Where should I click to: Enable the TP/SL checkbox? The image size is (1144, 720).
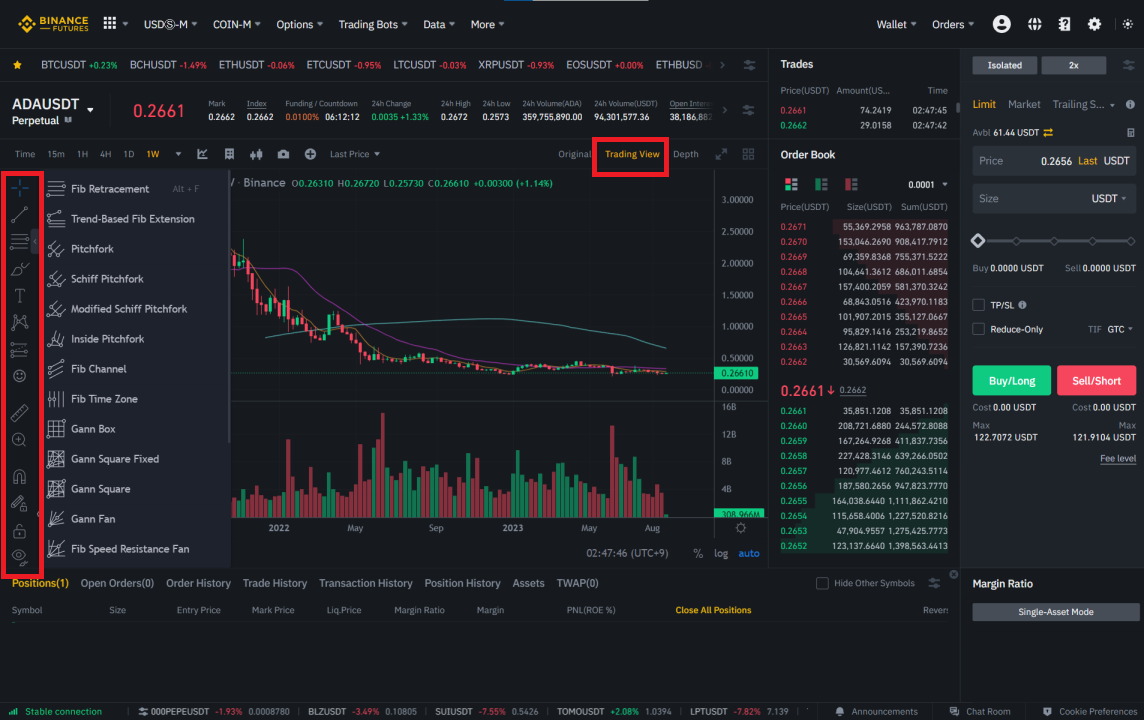pyautogui.click(x=978, y=305)
